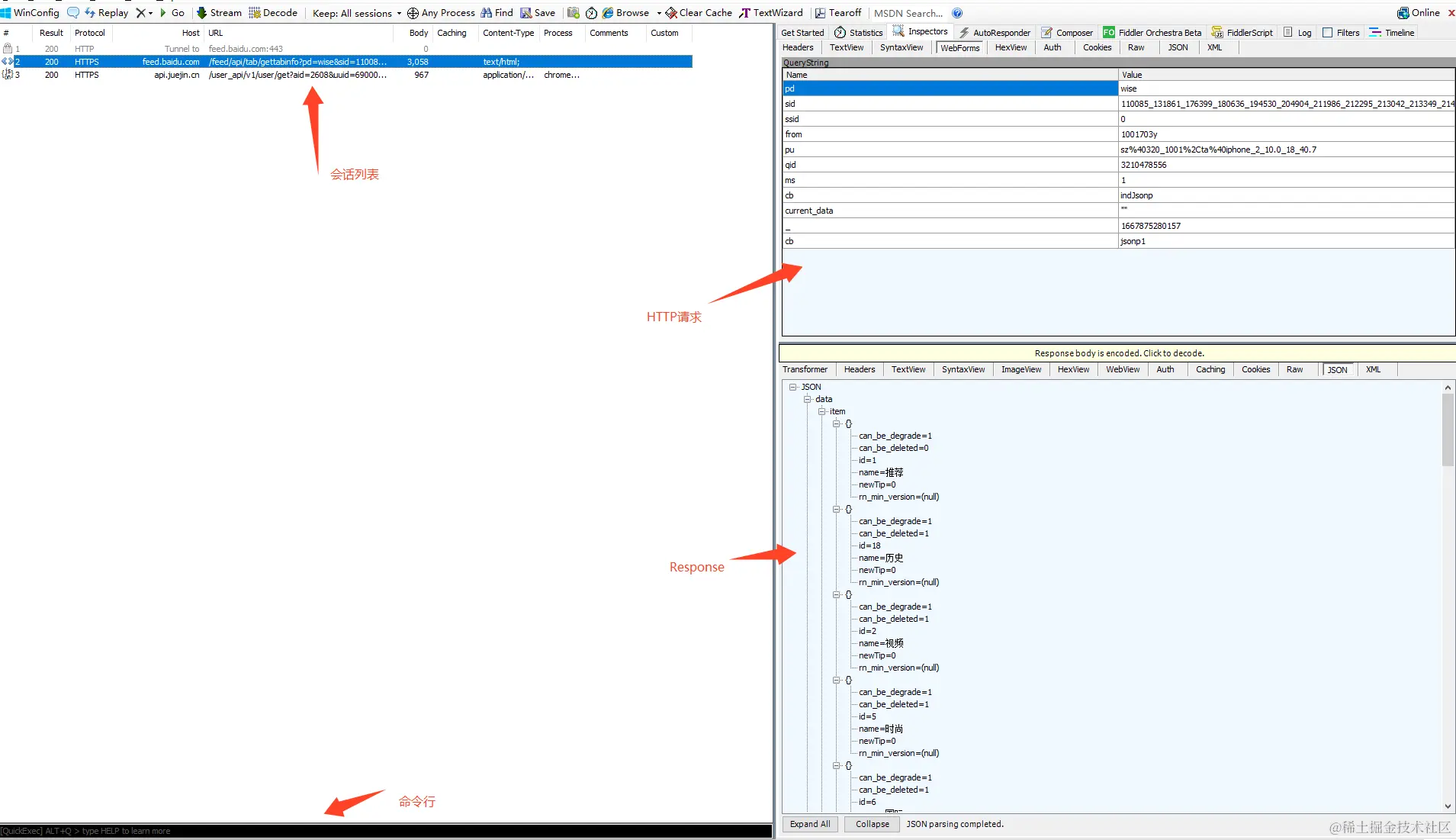Click the Online status indicator
Viewport: 1456px width, 840px height.
coord(1419,12)
